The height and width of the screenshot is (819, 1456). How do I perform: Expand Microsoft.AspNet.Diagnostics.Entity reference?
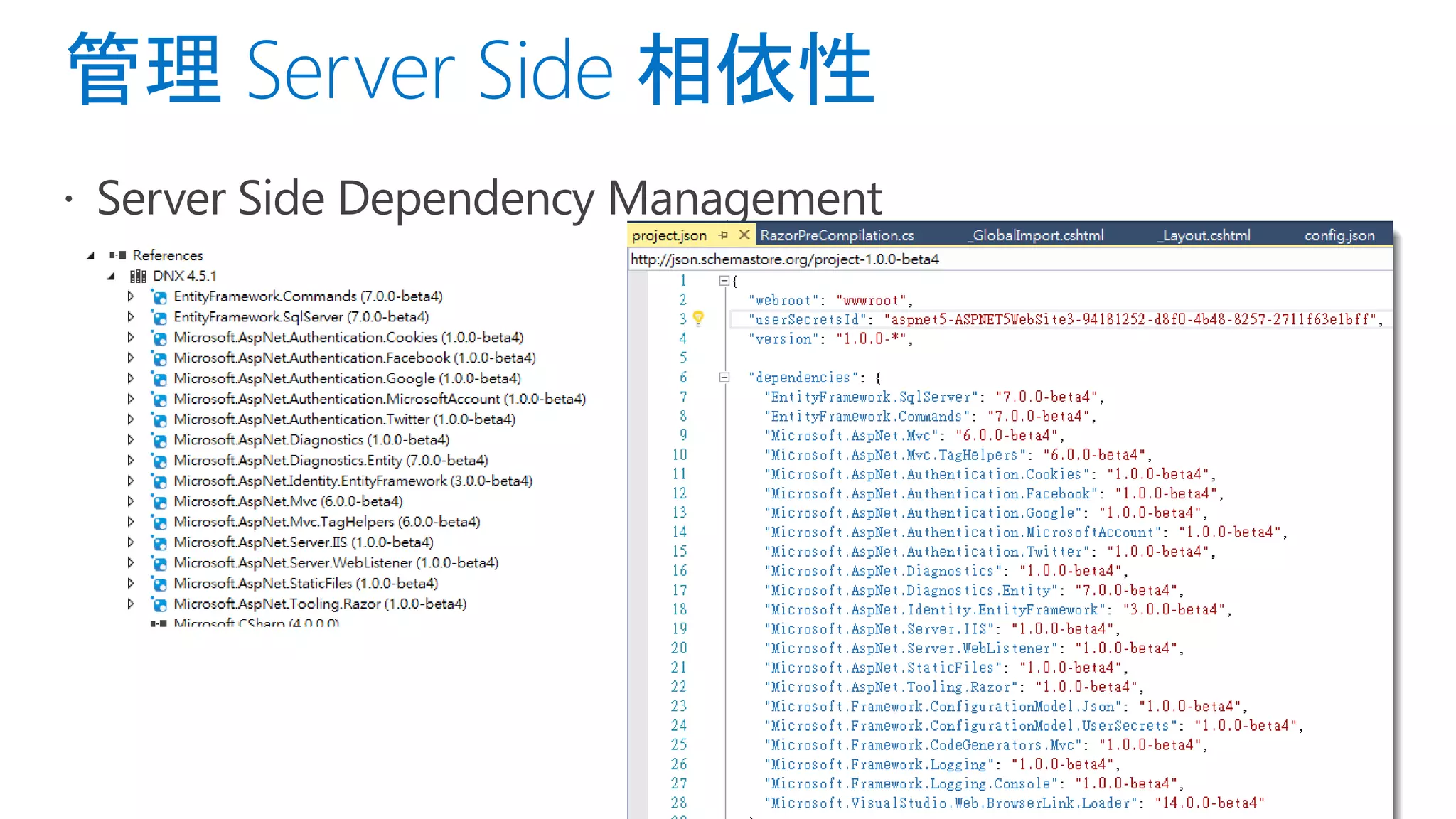point(131,461)
